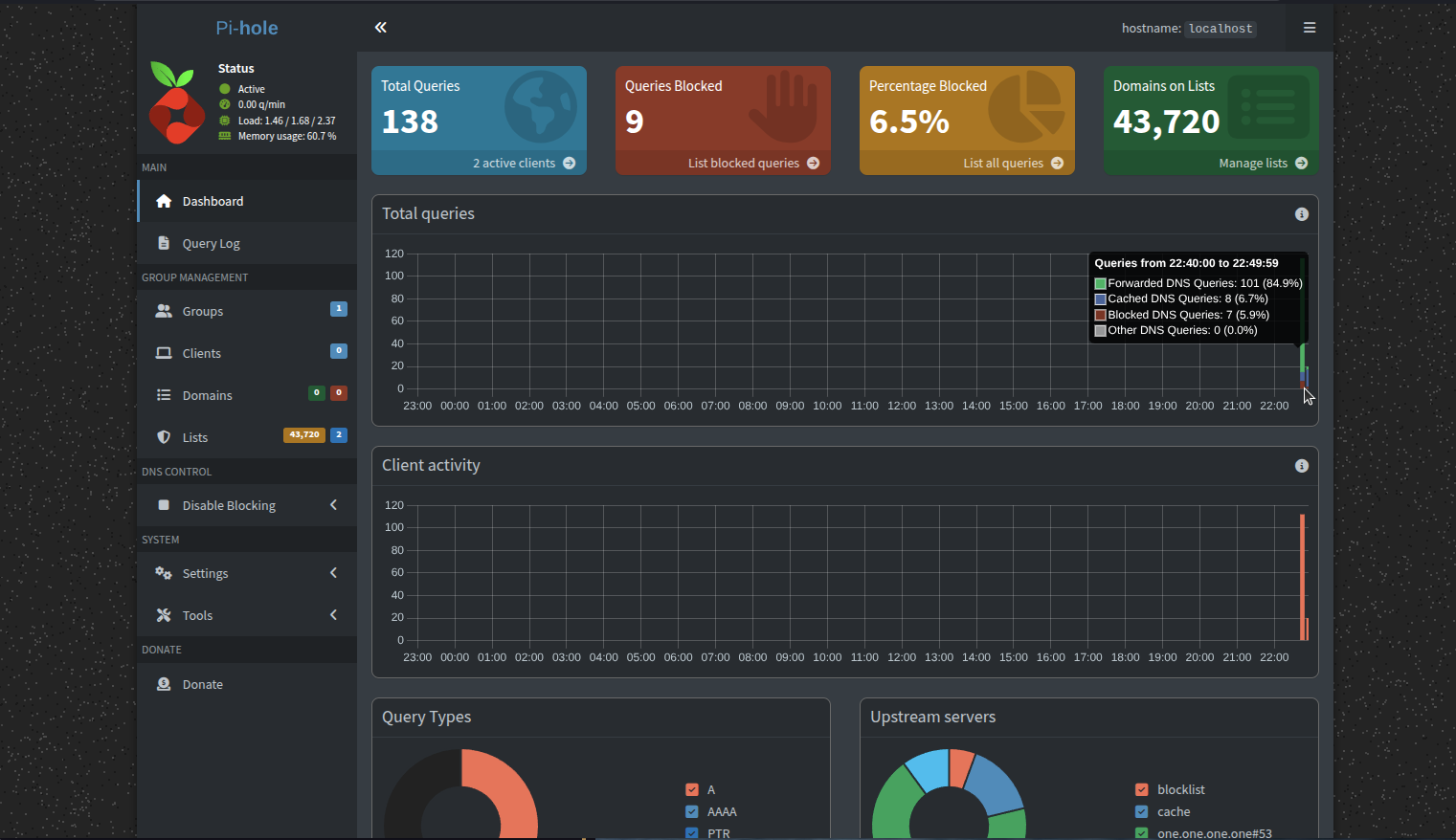Image resolution: width=1456 pixels, height=840 pixels.
Task: Uncheck the A query type
Action: pyautogui.click(x=692, y=789)
